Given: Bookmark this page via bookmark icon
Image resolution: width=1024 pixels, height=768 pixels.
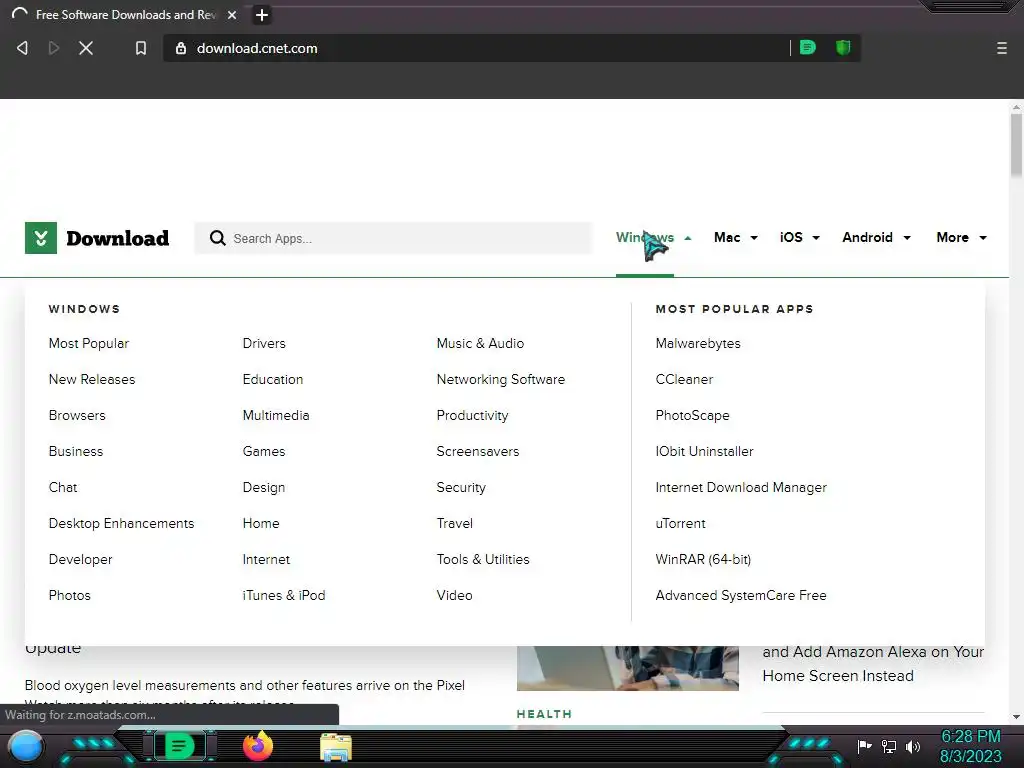Looking at the screenshot, I should pos(140,48).
